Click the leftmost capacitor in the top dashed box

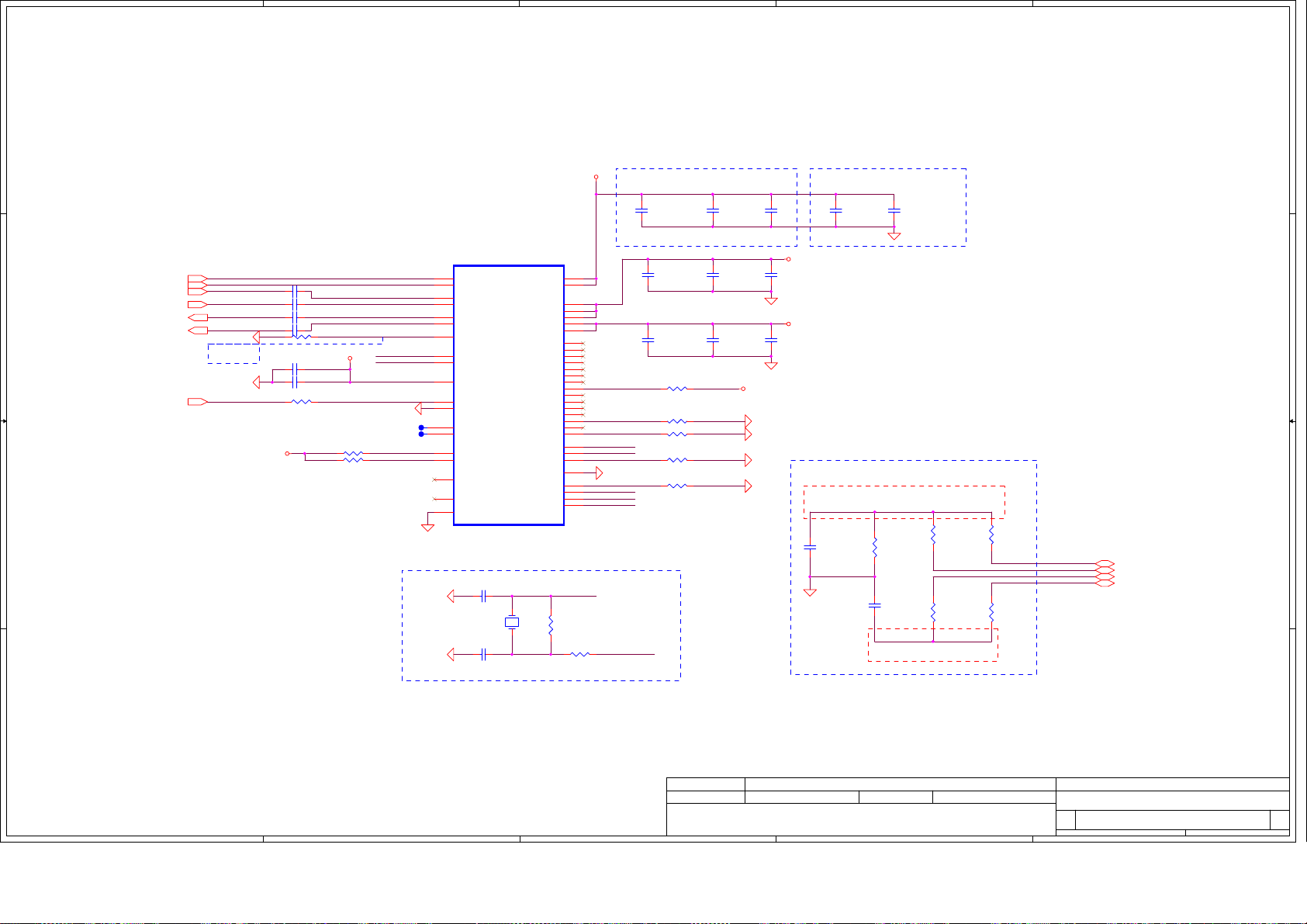pos(641,210)
